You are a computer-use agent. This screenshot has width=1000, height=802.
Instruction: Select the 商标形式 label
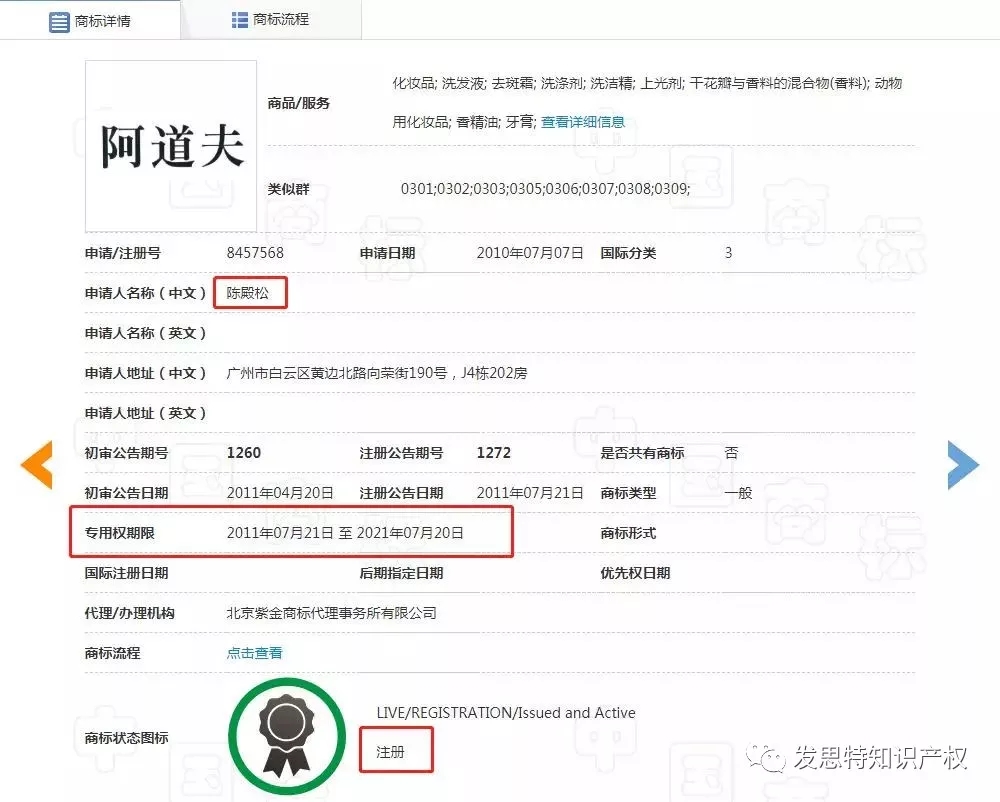628,533
